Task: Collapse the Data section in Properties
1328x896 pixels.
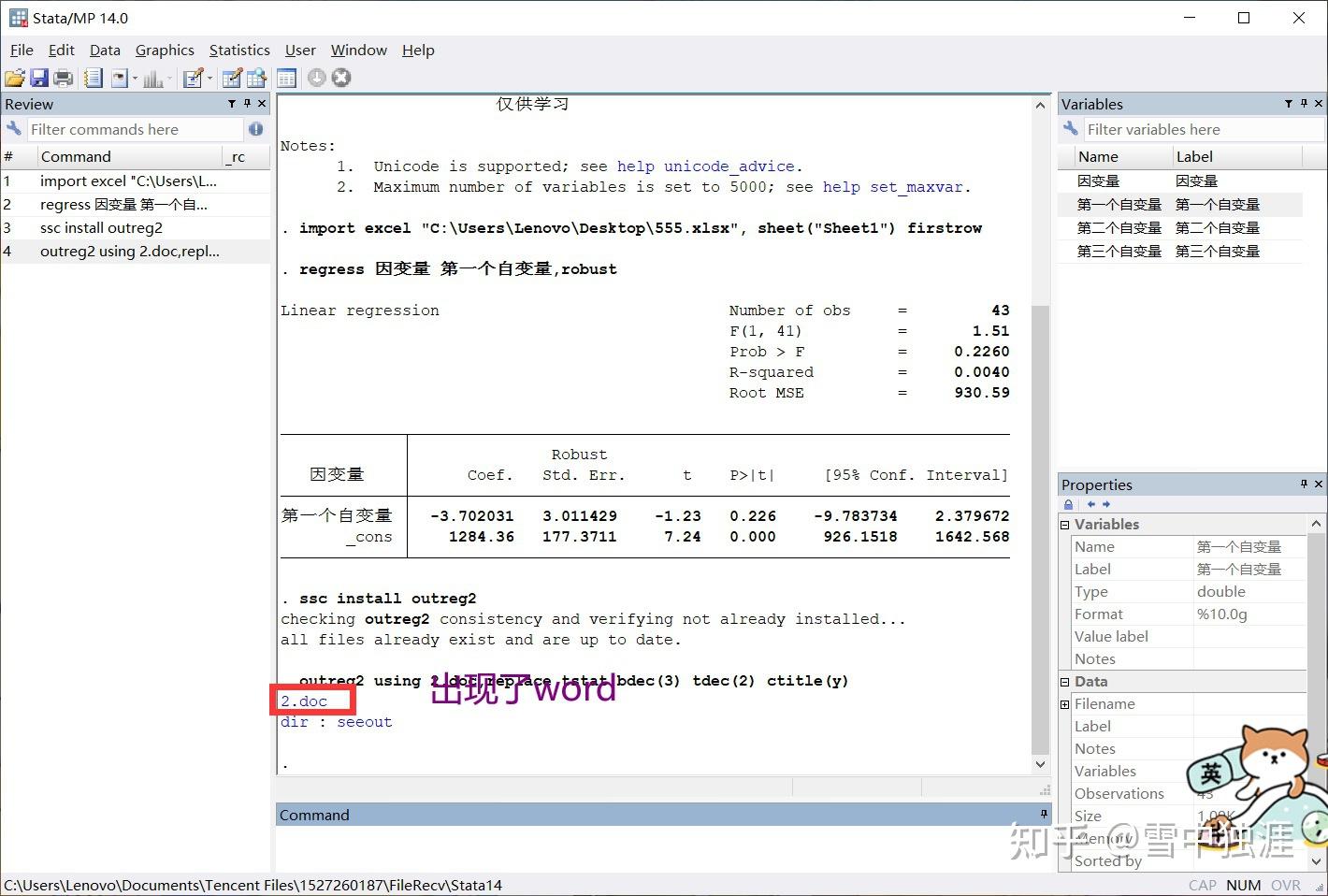Action: point(1064,681)
